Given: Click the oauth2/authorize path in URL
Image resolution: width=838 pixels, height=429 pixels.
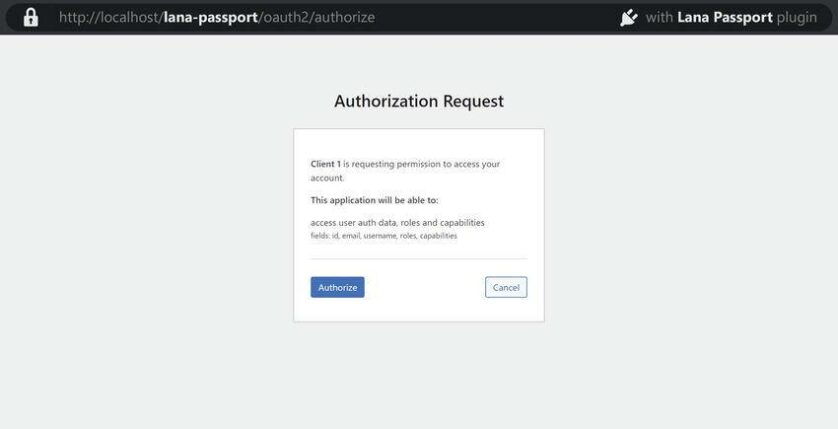Looking at the screenshot, I should [319, 18].
